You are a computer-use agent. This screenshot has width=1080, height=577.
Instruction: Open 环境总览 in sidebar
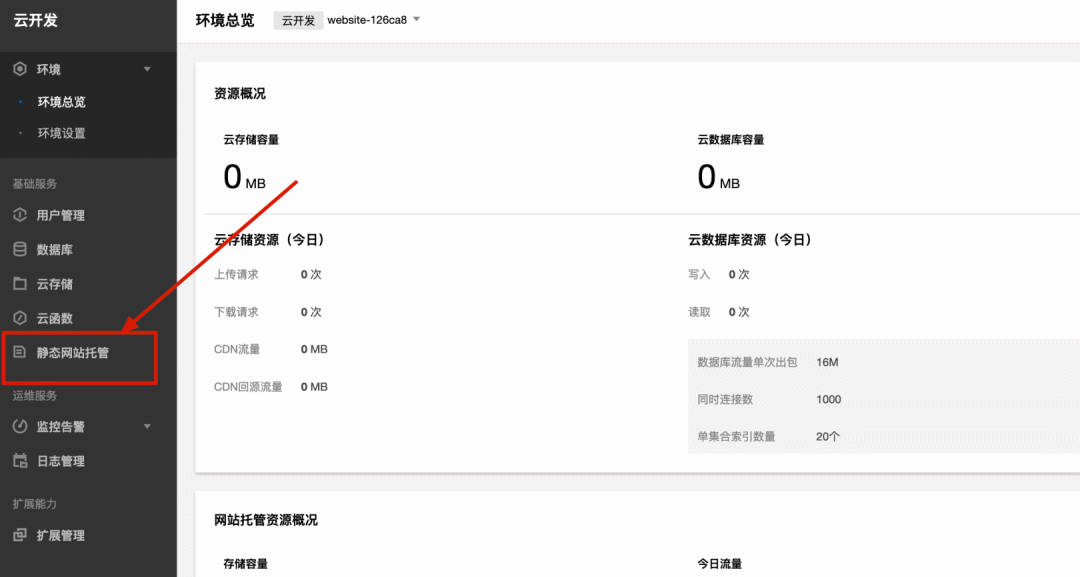[61, 102]
